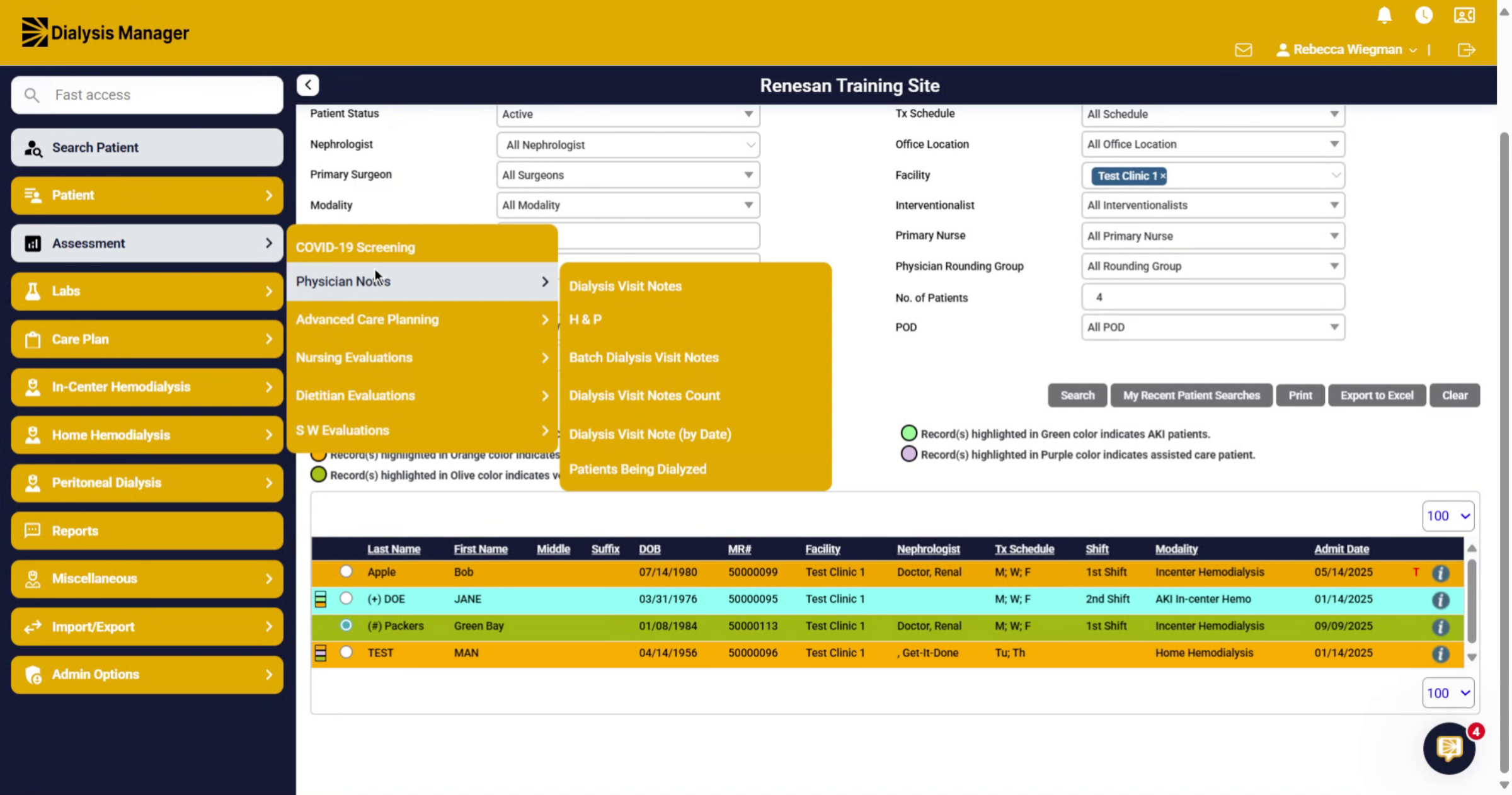The width and height of the screenshot is (1512, 795).
Task: Open the Tx Schedule dropdown
Action: 1213,114
